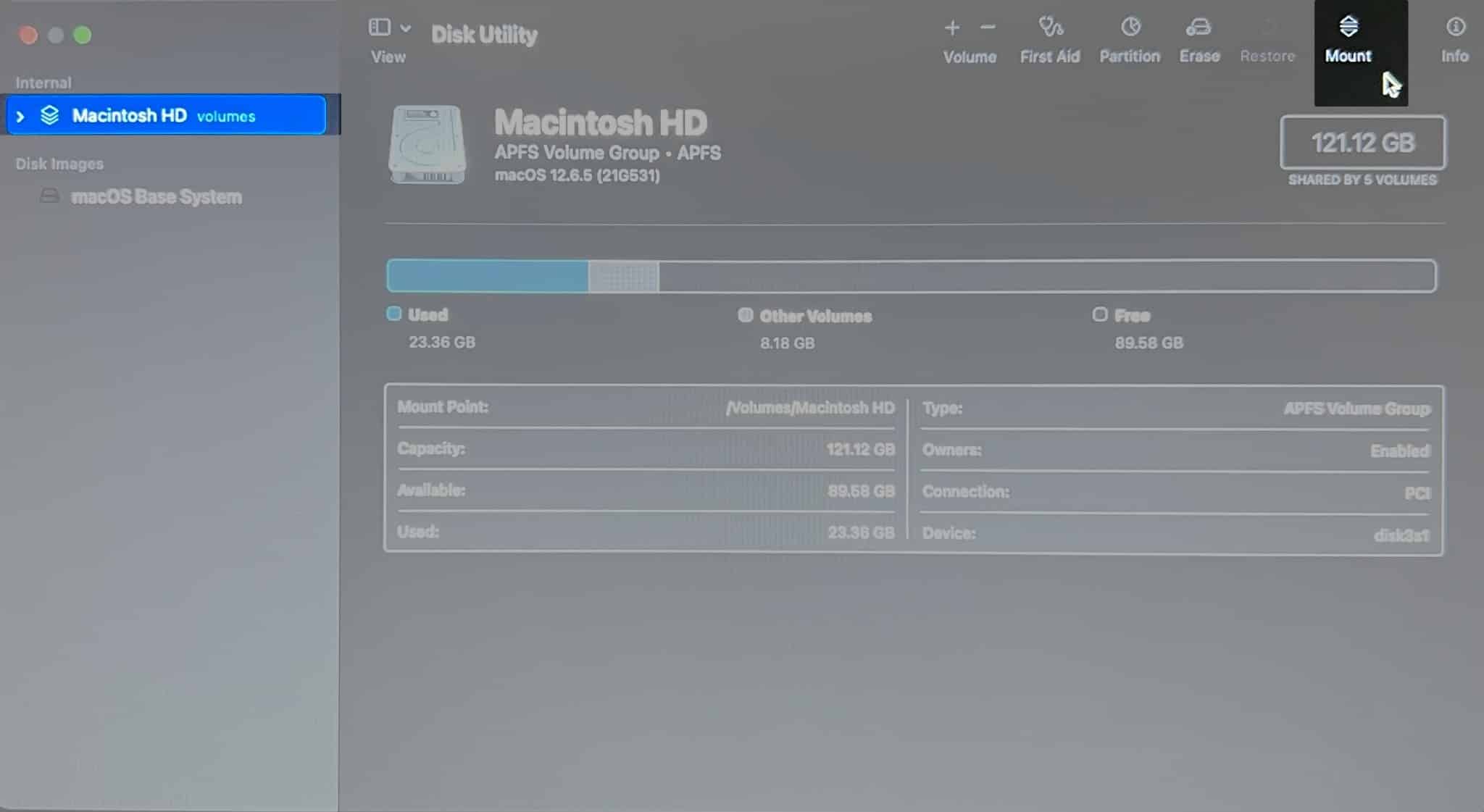
Task: Open View options dropdown chevron
Action: 406,28
